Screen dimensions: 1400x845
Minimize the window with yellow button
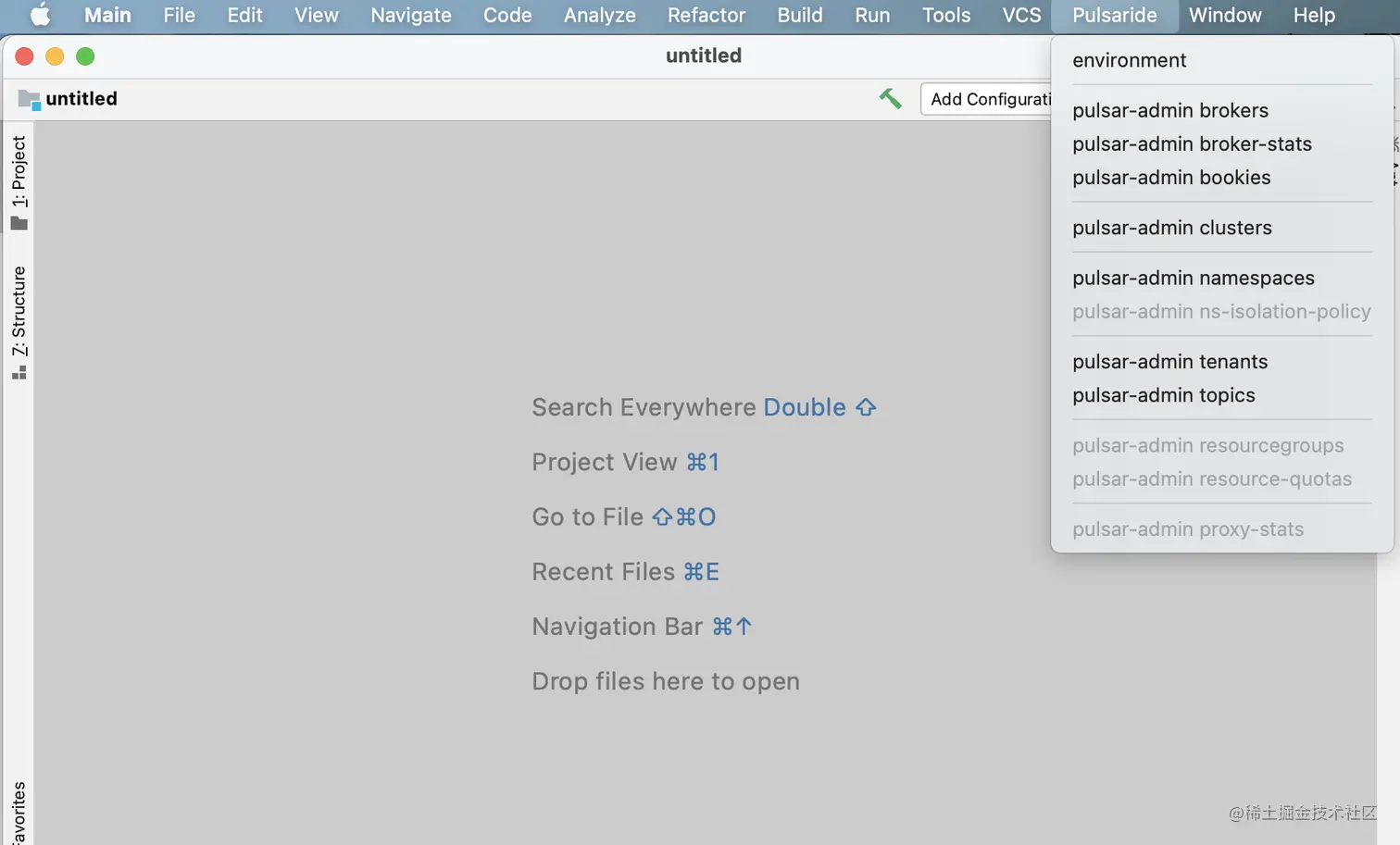[55, 56]
